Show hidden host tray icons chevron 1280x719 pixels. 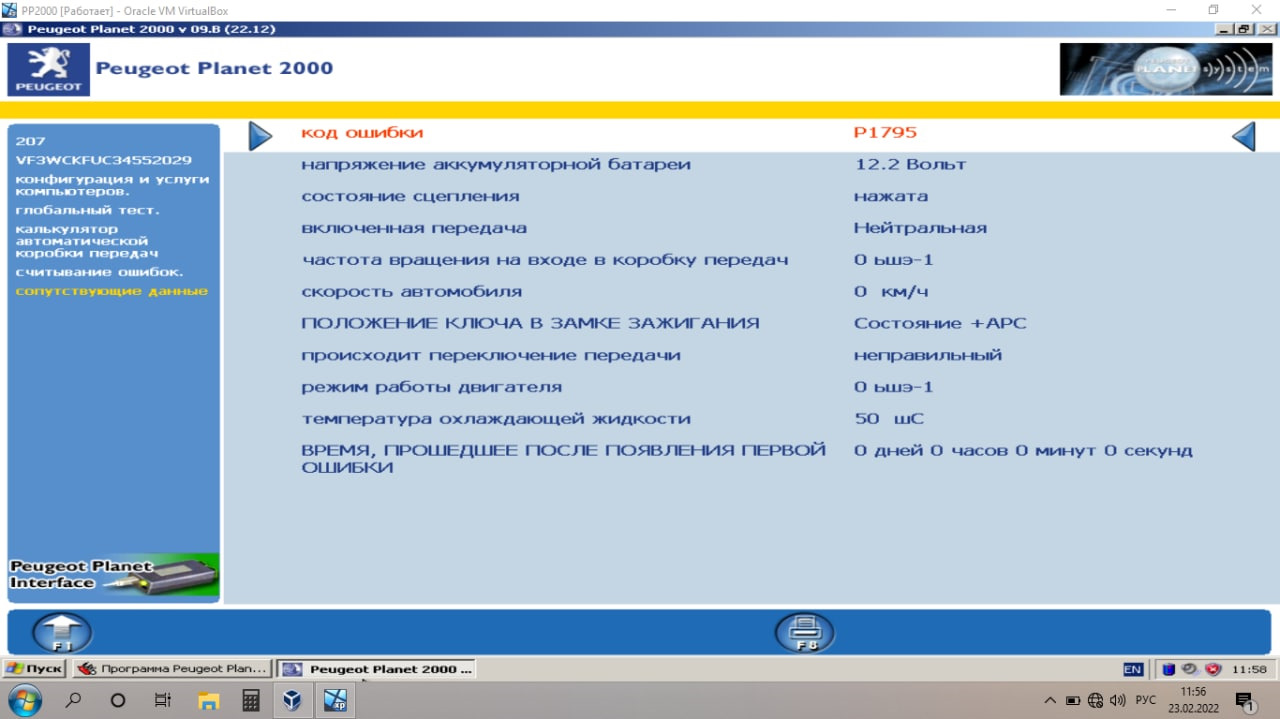pyautogui.click(x=1049, y=700)
